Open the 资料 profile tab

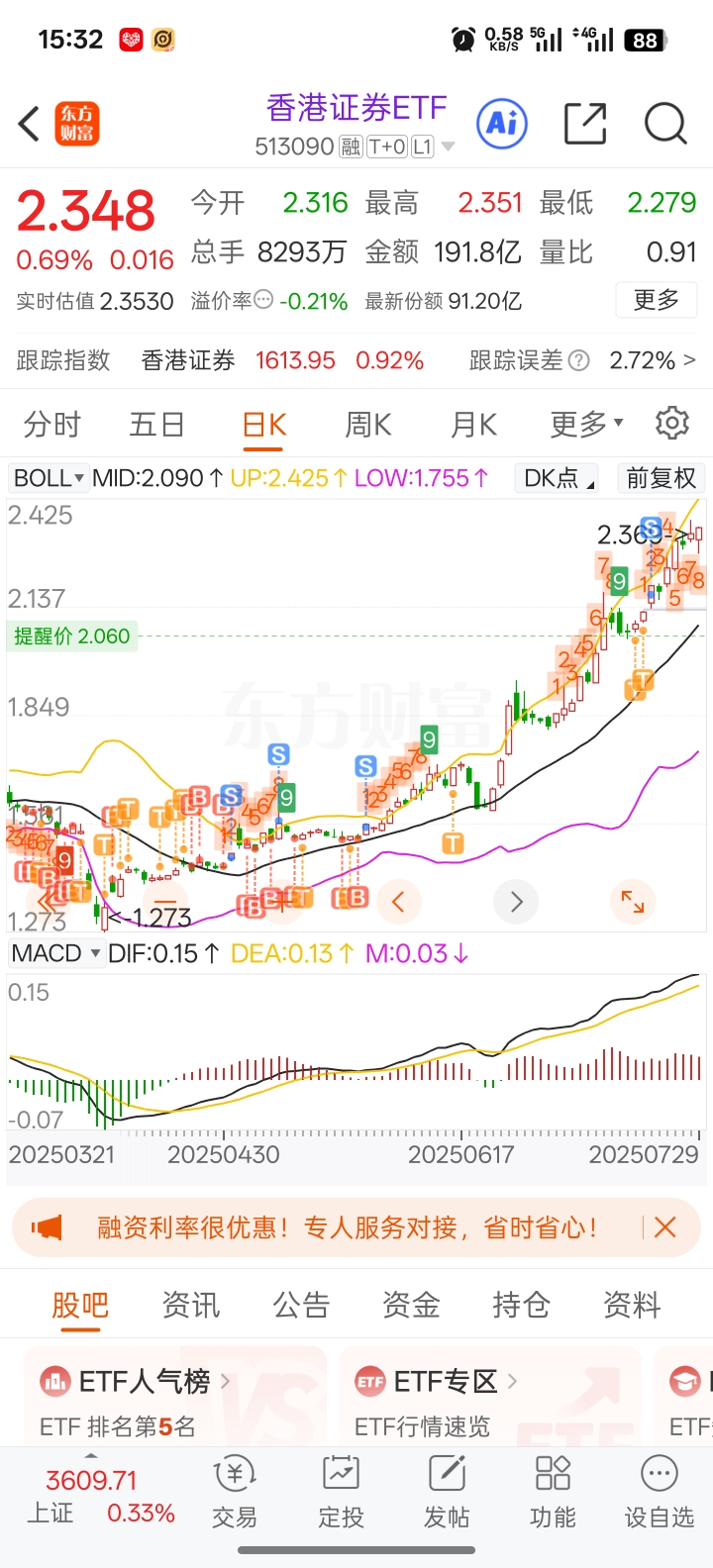tap(631, 1306)
